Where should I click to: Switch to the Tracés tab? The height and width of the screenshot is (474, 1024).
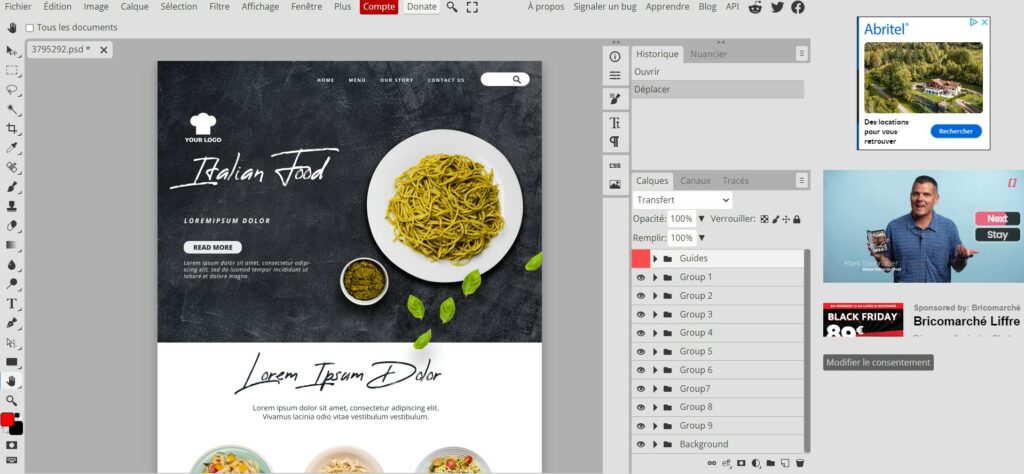tap(735, 181)
